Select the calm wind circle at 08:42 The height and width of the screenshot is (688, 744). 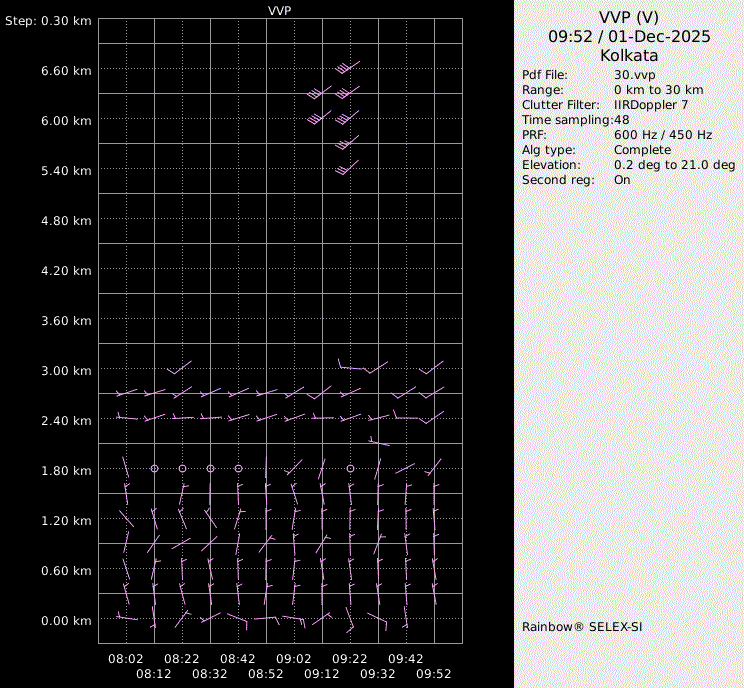tap(238, 468)
